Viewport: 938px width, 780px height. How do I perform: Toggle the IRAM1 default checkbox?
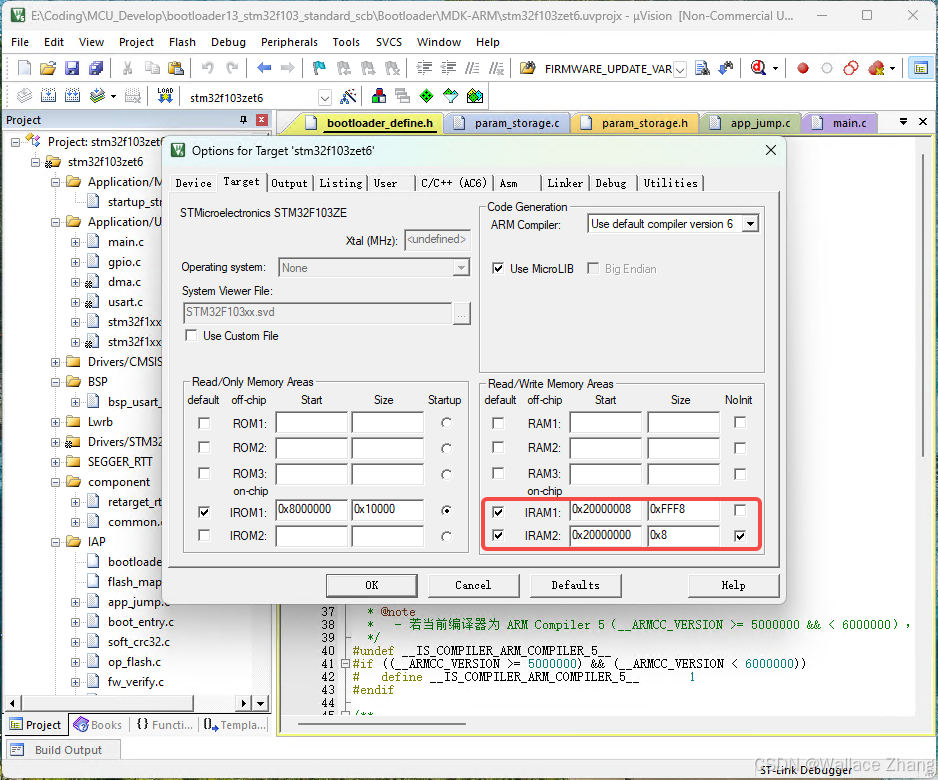[498, 512]
